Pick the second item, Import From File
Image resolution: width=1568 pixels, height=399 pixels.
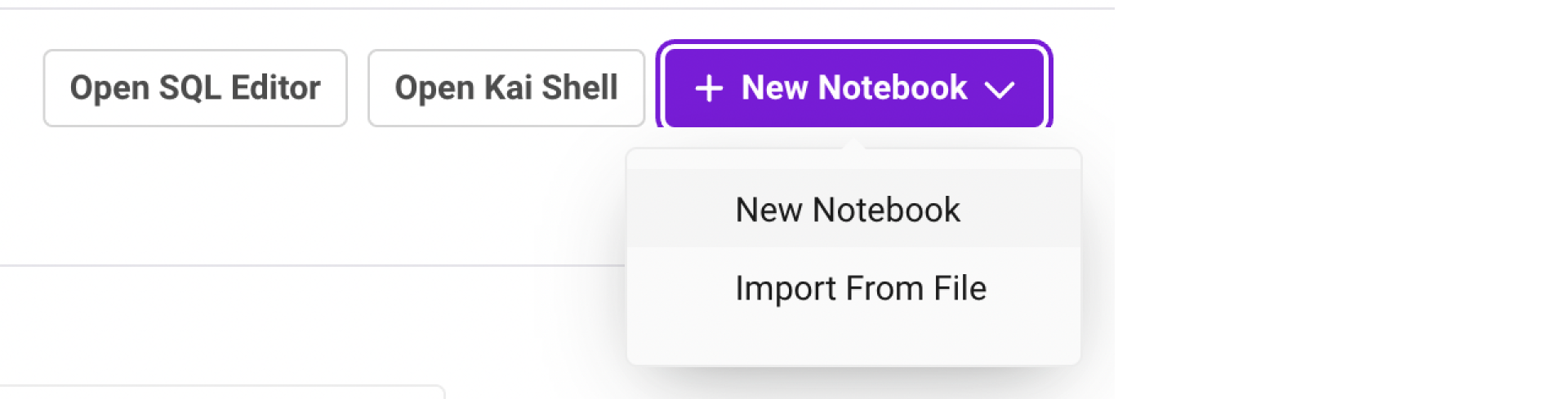[x=860, y=288]
